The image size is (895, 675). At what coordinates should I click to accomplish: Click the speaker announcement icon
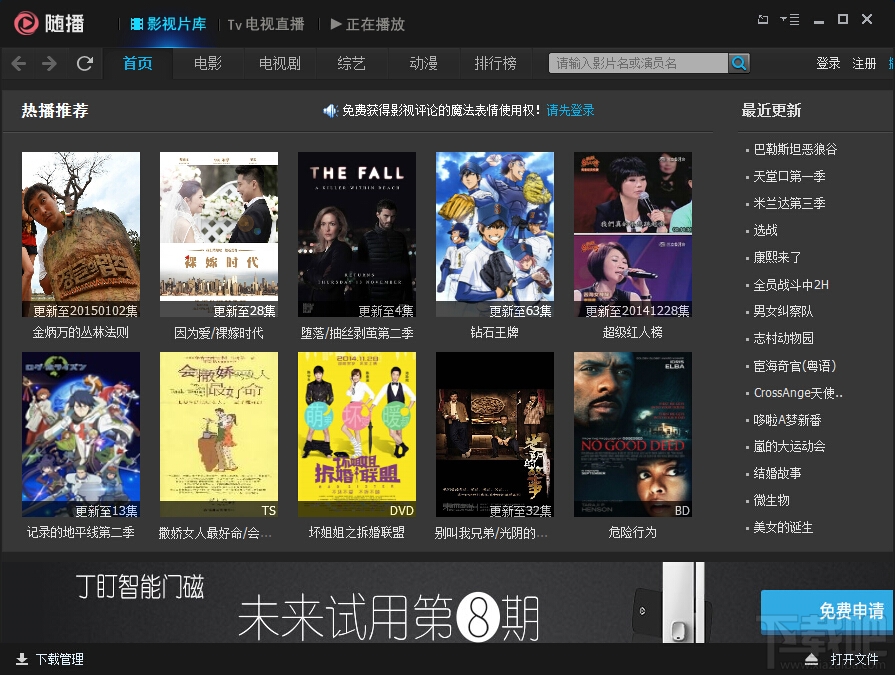tap(330, 110)
